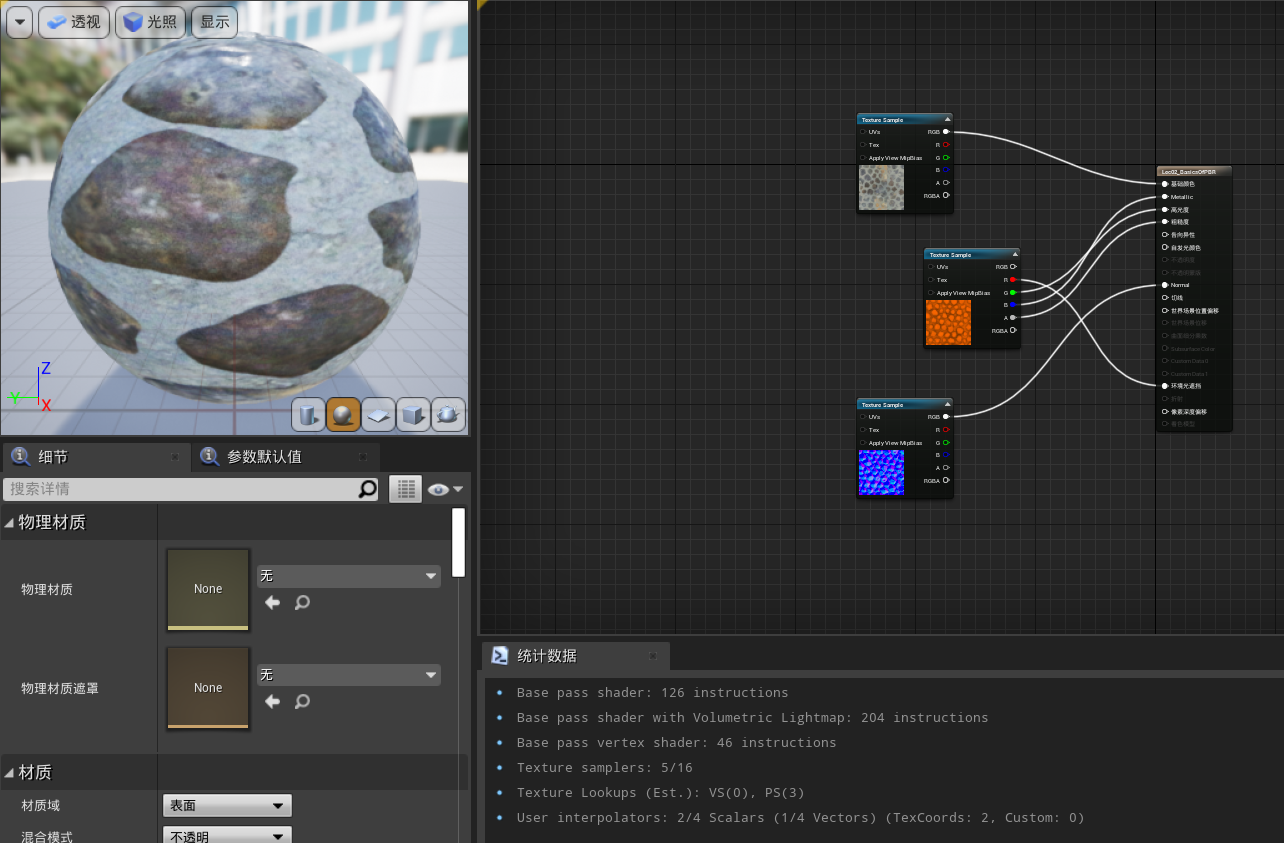Viewport: 1284px width, 843px height.
Task: Collapse the 材质 category section
Action: 10,772
